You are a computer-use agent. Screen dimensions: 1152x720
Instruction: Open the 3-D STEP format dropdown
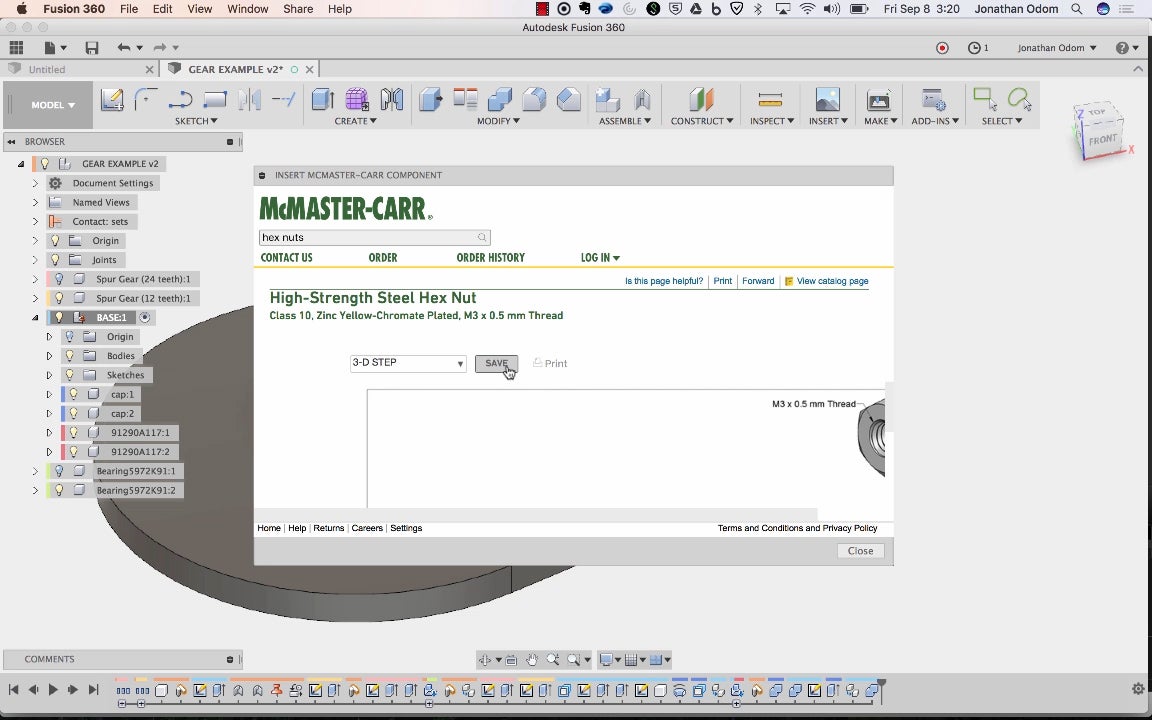(408, 363)
